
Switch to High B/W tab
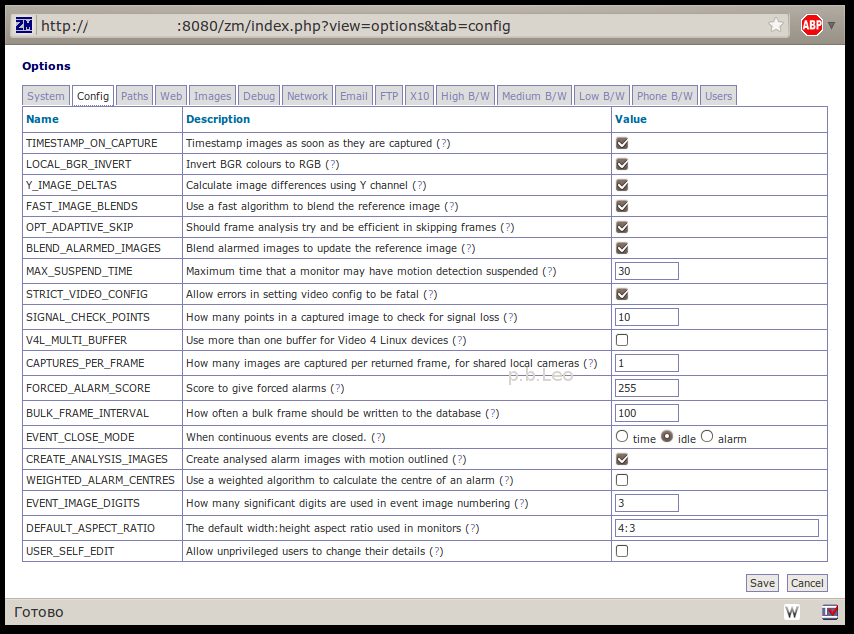click(x=465, y=96)
